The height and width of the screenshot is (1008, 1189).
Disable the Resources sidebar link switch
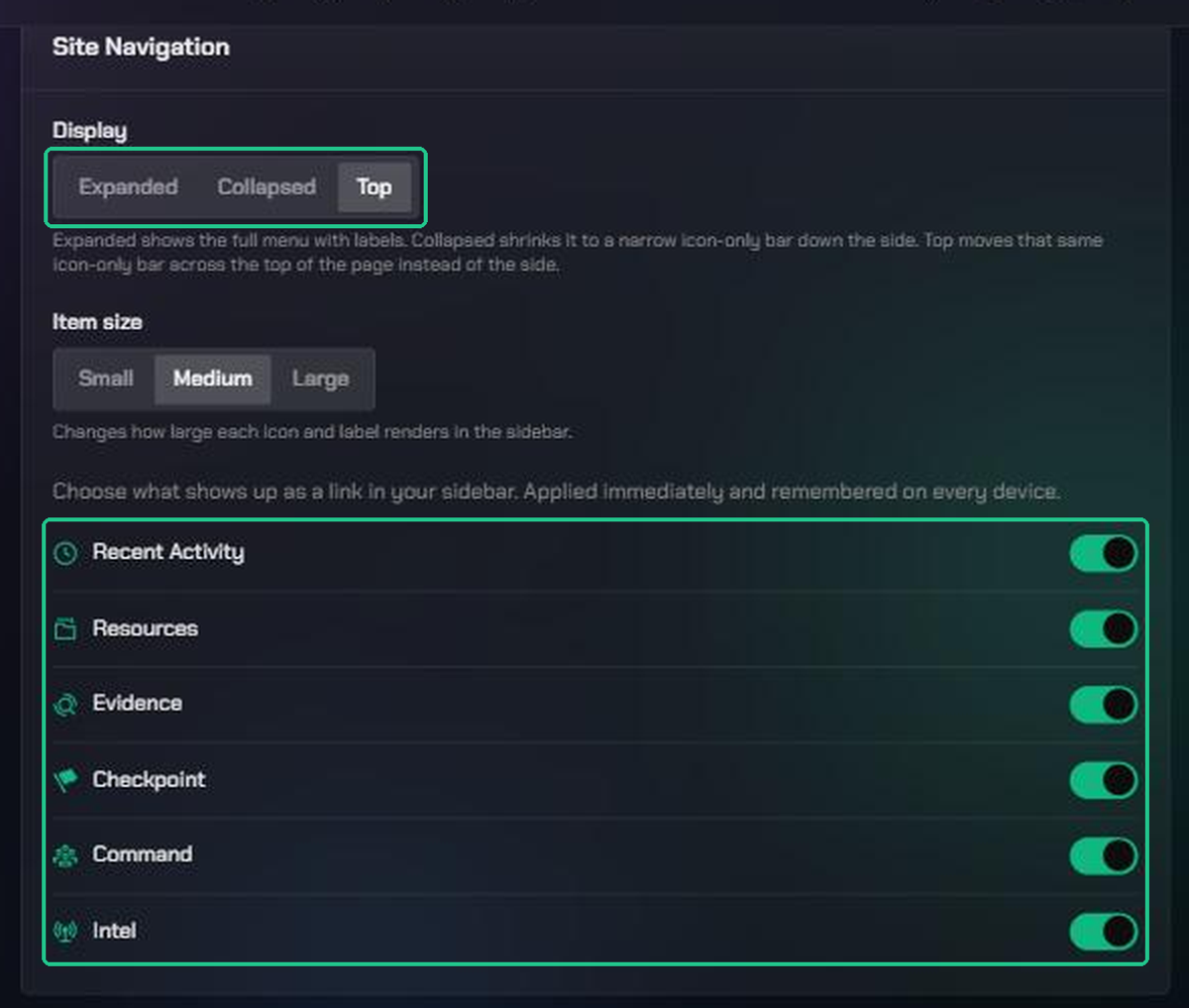click(x=1103, y=628)
